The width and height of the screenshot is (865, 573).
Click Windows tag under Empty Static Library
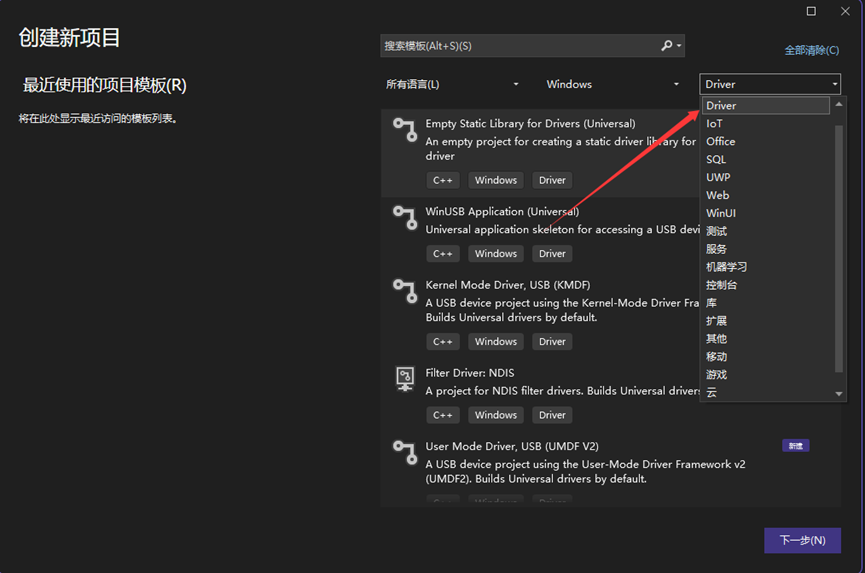496,180
